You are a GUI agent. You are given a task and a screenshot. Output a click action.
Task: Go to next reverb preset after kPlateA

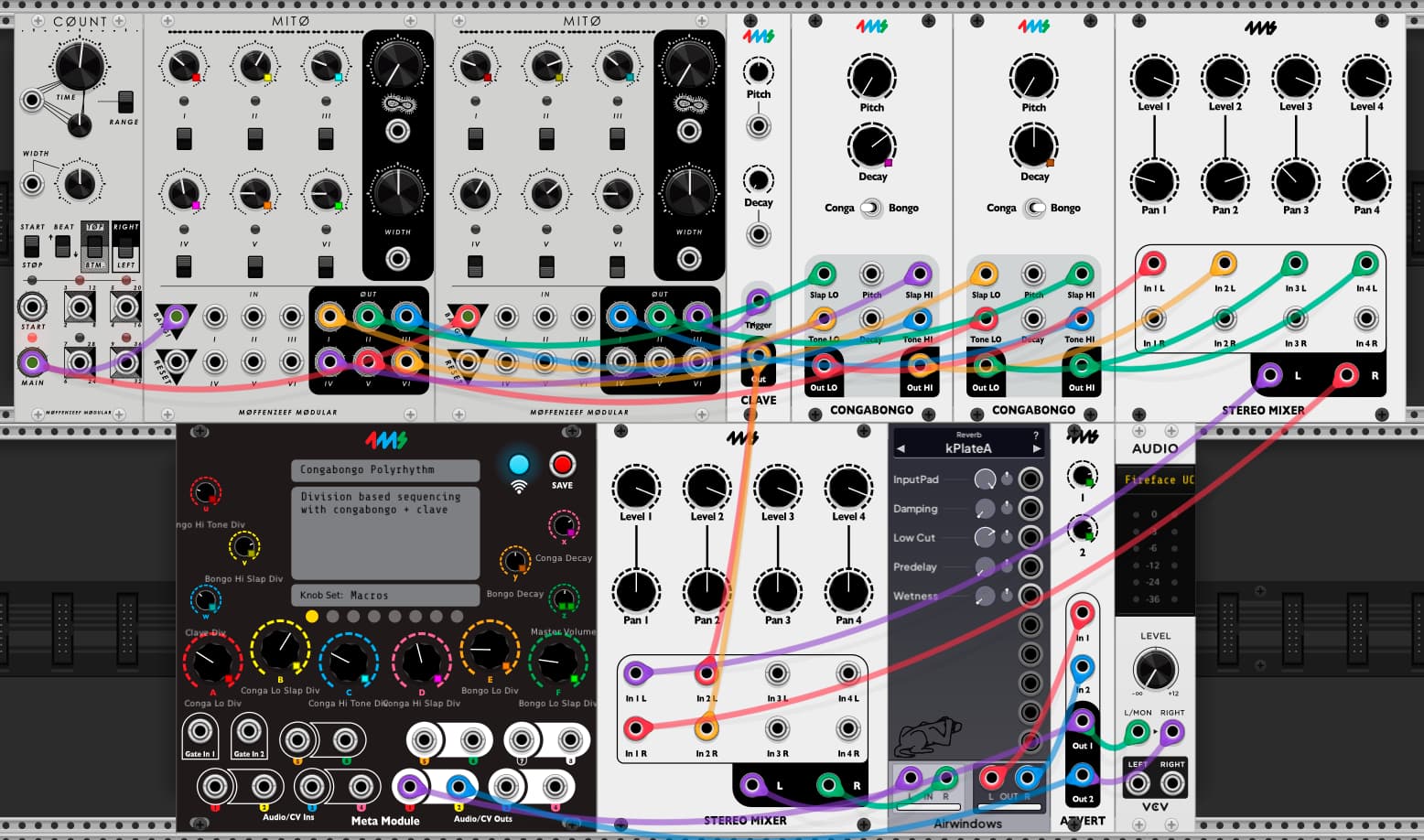point(1036,448)
